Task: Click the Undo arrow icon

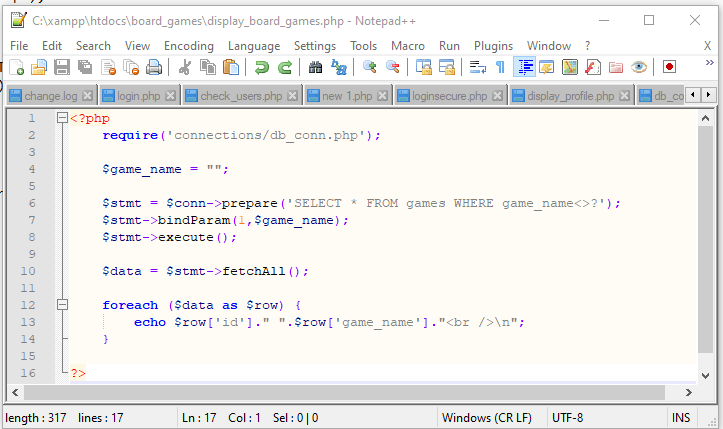Action: click(x=262, y=68)
